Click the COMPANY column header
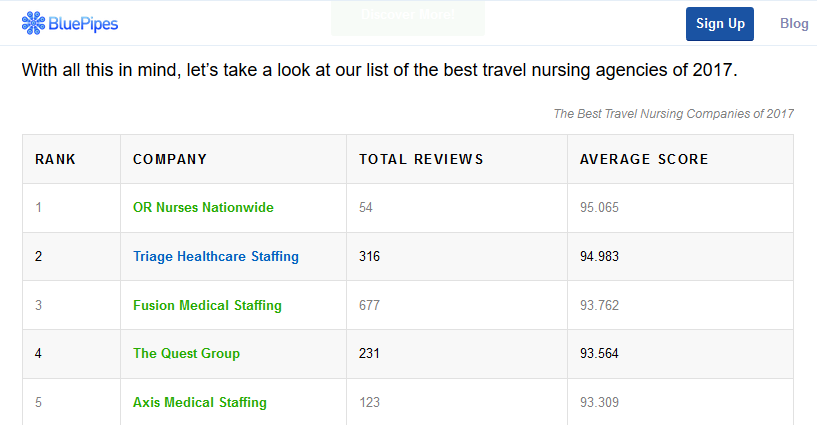The image size is (817, 425). pyautogui.click(x=233, y=159)
